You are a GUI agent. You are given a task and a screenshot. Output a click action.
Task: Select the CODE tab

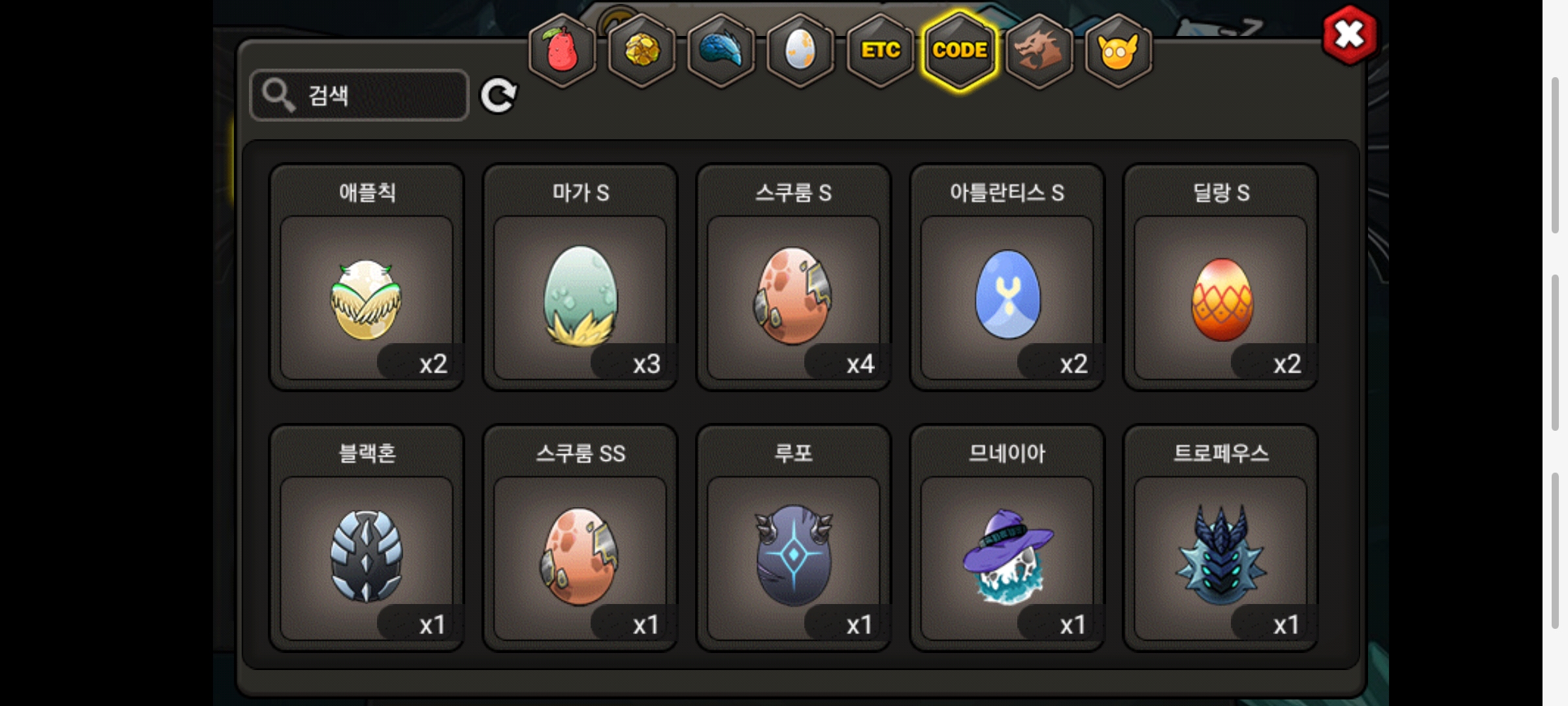coord(960,51)
